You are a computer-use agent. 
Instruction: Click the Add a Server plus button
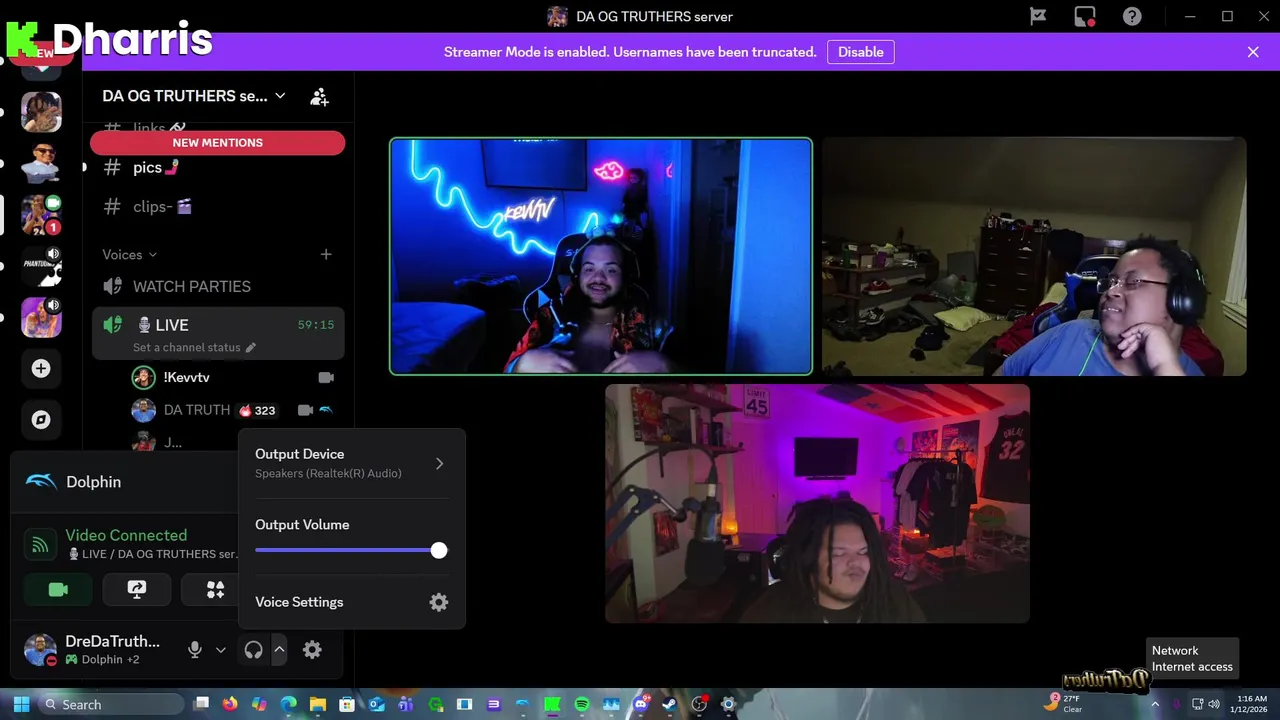pos(41,368)
